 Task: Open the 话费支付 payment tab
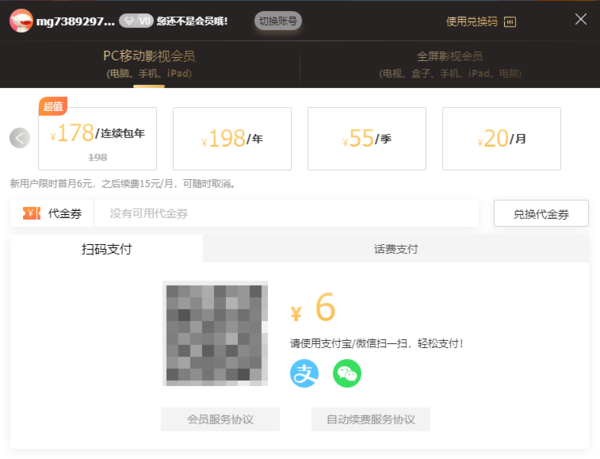[395, 249]
